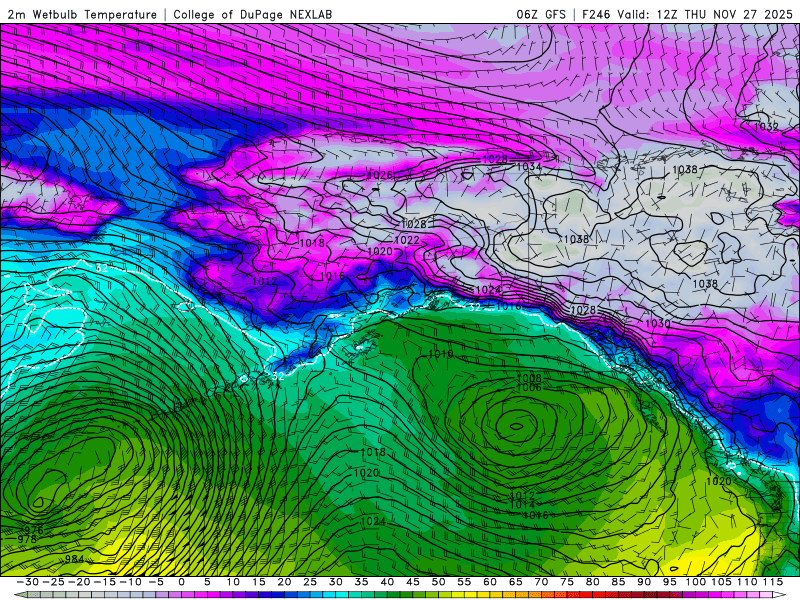Click the "2m Wetbulb Temperature" title
The height and width of the screenshot is (600, 800).
(x=83, y=15)
